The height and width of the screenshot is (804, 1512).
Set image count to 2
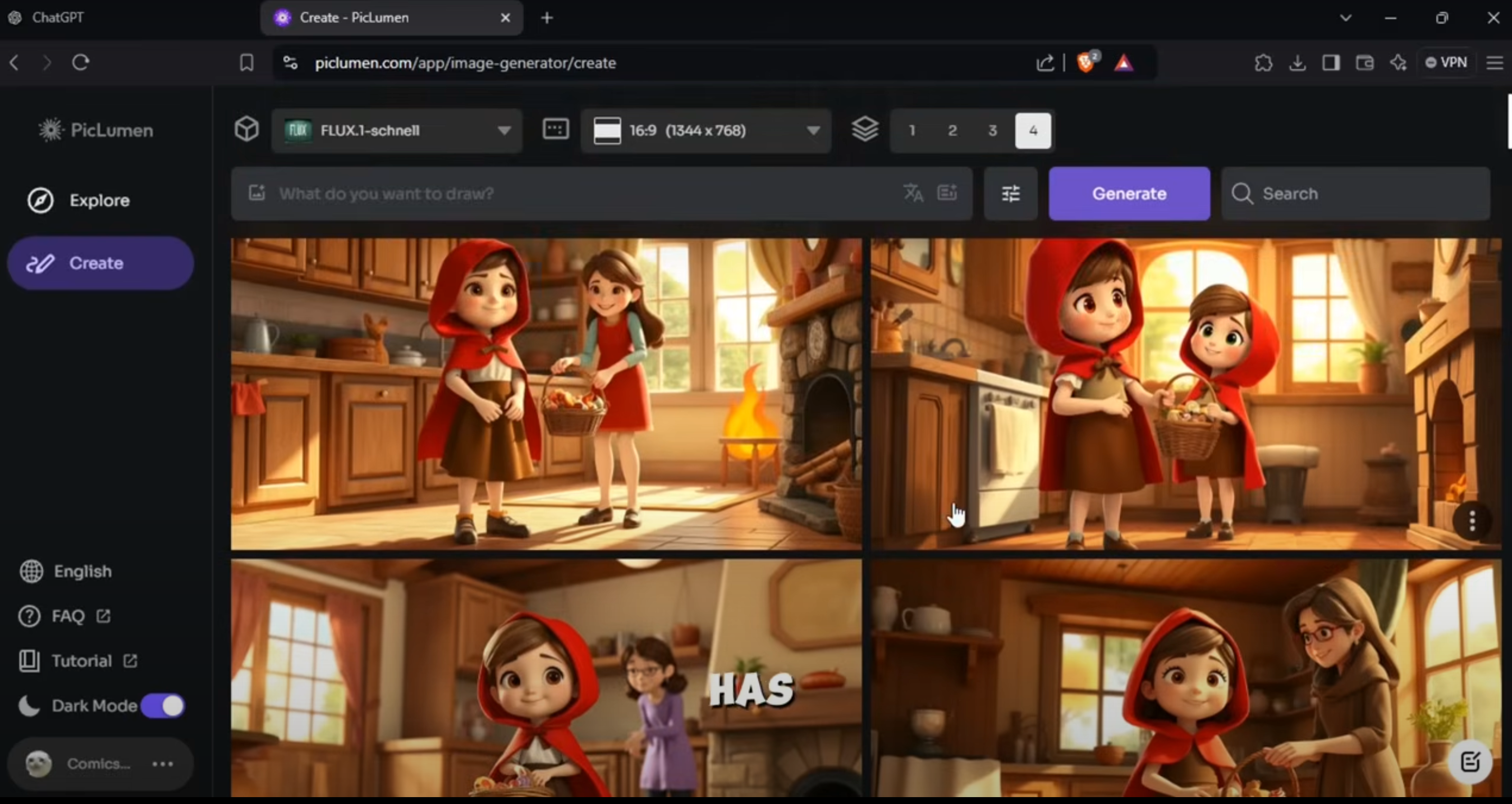(x=952, y=130)
